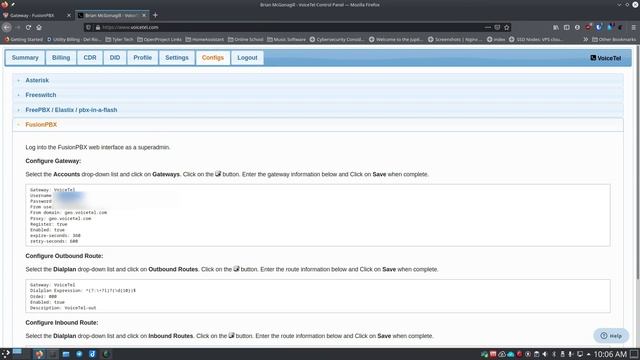Open the Summary tab
The width and height of the screenshot is (640, 360).
[25, 58]
